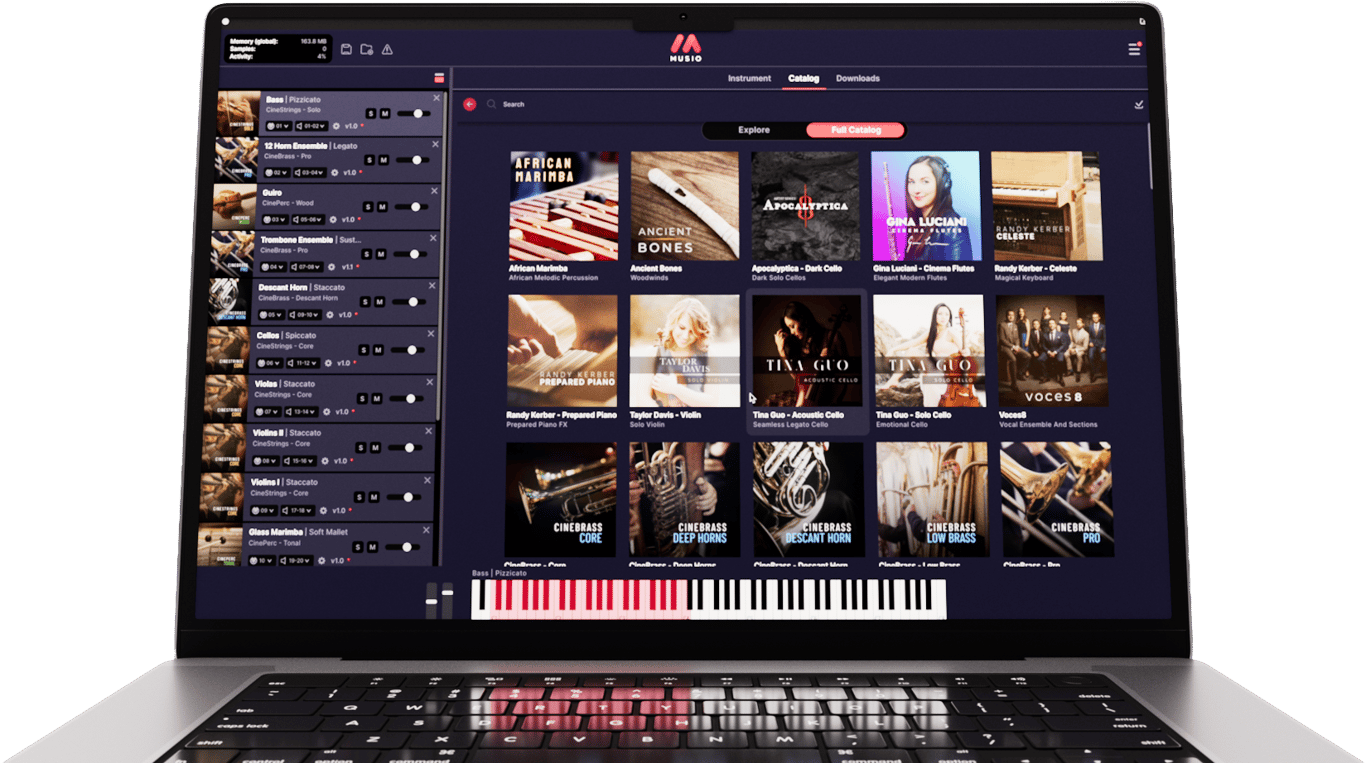Open output 13-14 dropdown for Violas
The height and width of the screenshot is (763, 1366).
tap(301, 411)
